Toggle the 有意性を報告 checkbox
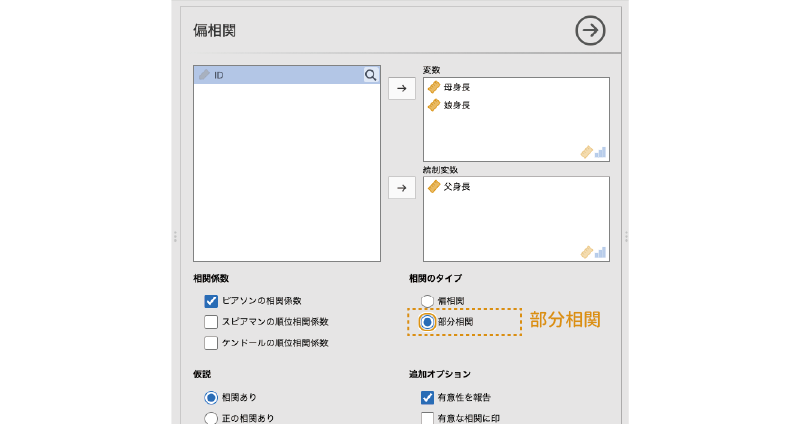This screenshot has height=424, width=800. [428, 397]
